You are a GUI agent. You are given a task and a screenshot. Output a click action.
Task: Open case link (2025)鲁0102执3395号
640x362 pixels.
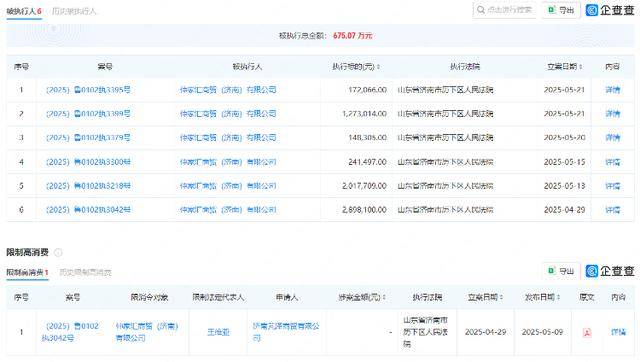click(88, 90)
